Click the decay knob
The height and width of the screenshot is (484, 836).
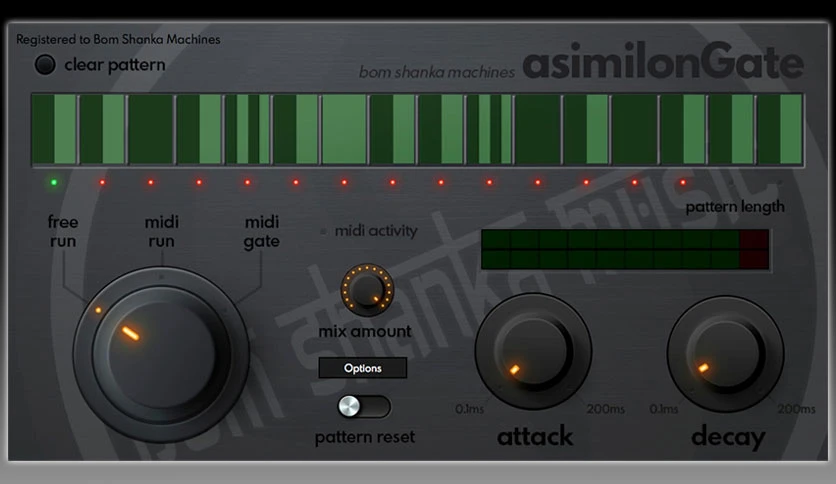(725, 354)
